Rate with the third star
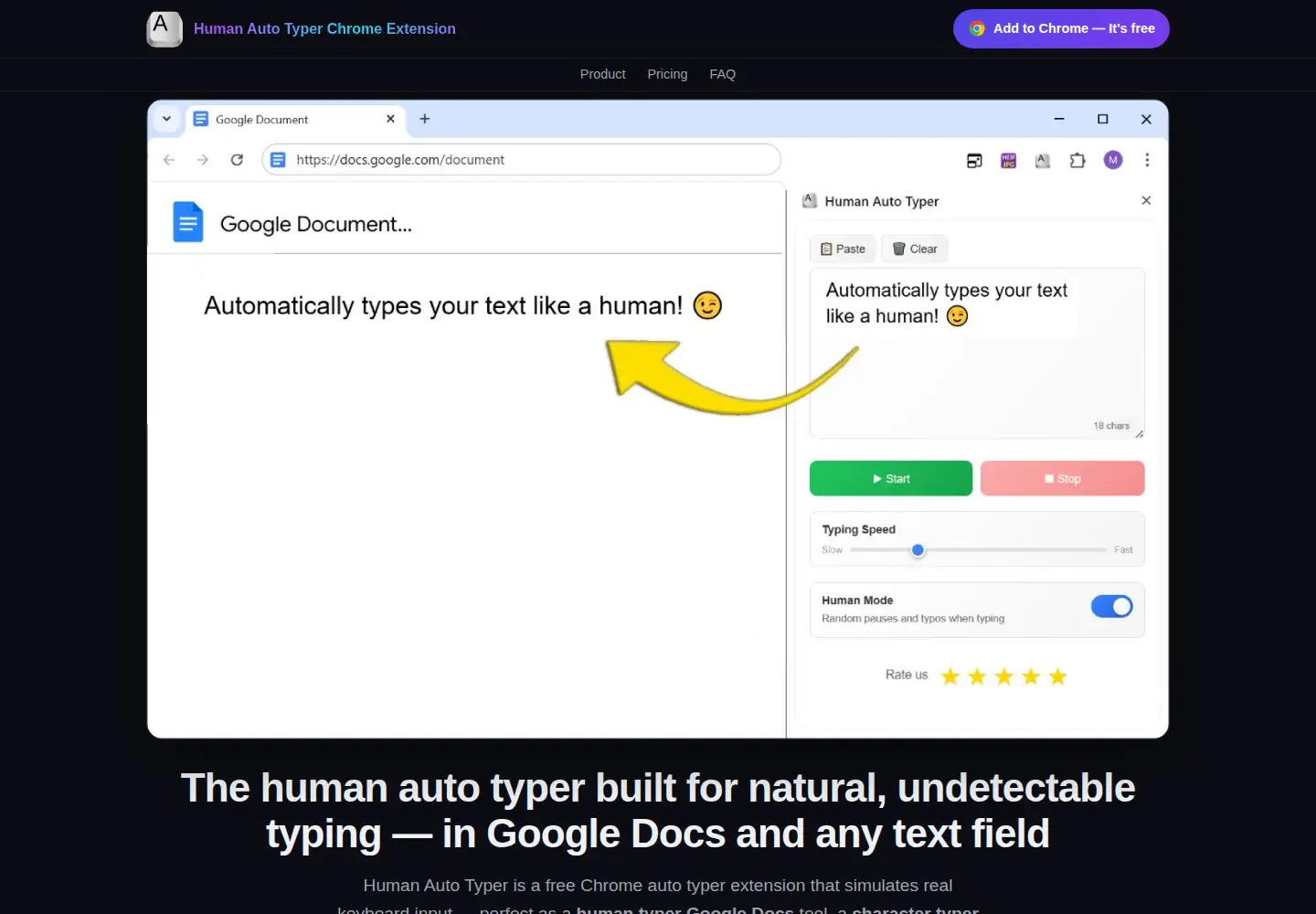This screenshot has height=914, width=1316. (x=1004, y=676)
